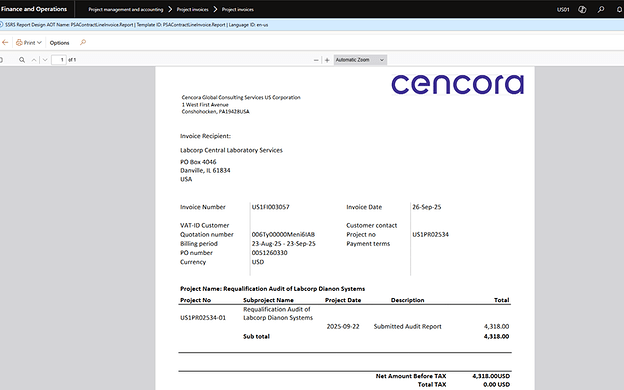Open the Automatic Zoom dropdown
This screenshot has width=624, height=390.
coord(360,60)
